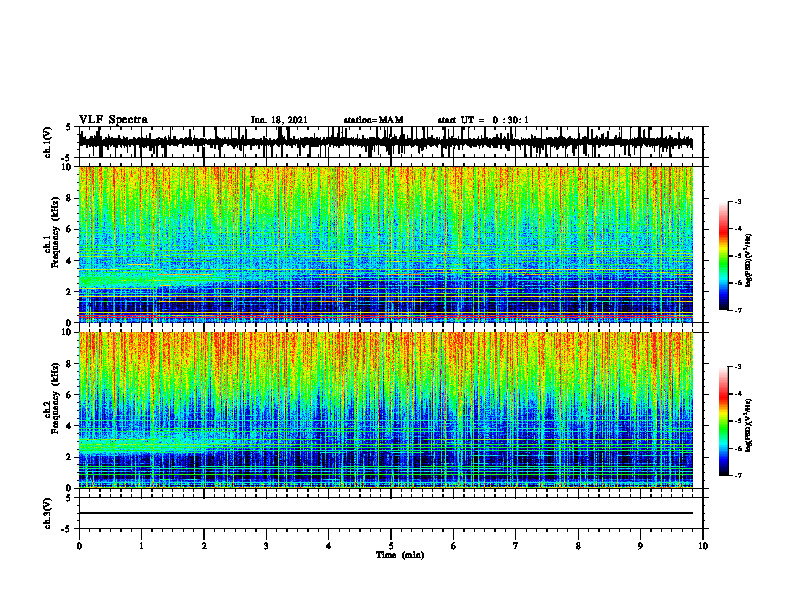The height and width of the screenshot is (612, 792).
Task: Click the "-3" tick on lower color bar
Action: click(x=737, y=367)
